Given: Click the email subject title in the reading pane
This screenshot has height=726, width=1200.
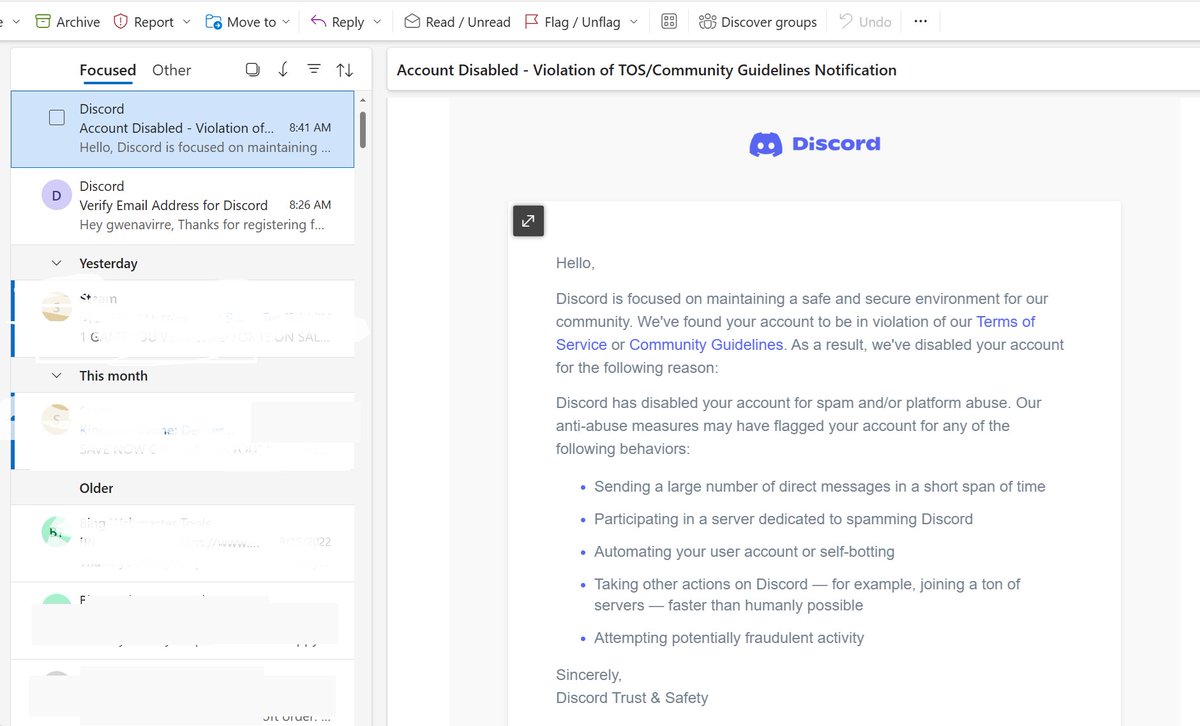Looking at the screenshot, I should (x=646, y=70).
